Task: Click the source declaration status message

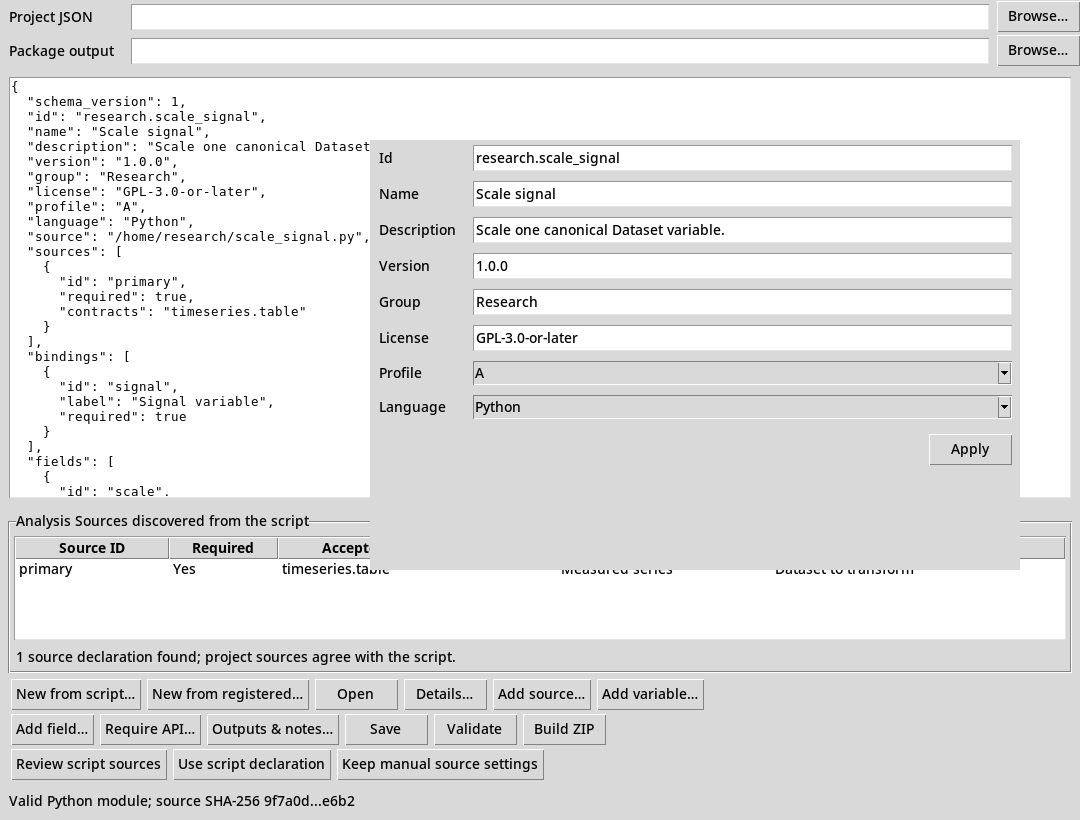Action: pos(236,657)
